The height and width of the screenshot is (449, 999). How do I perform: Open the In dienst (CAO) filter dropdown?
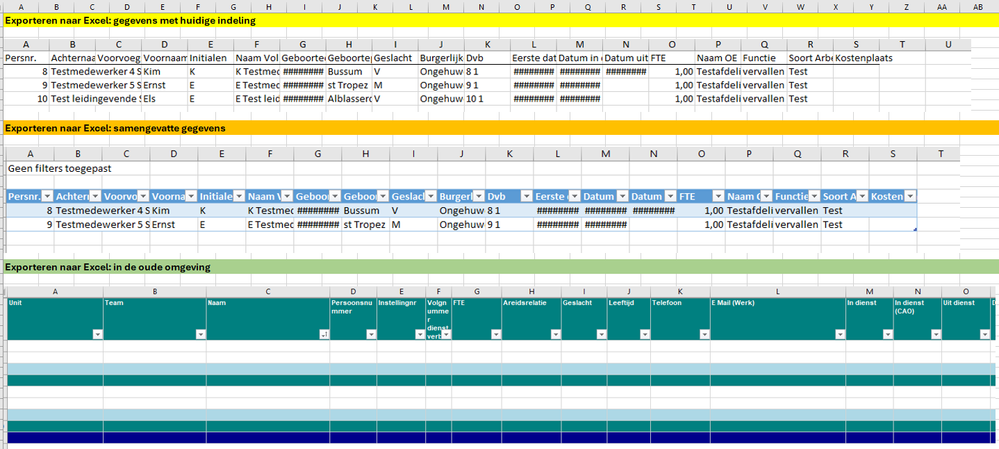click(x=935, y=334)
